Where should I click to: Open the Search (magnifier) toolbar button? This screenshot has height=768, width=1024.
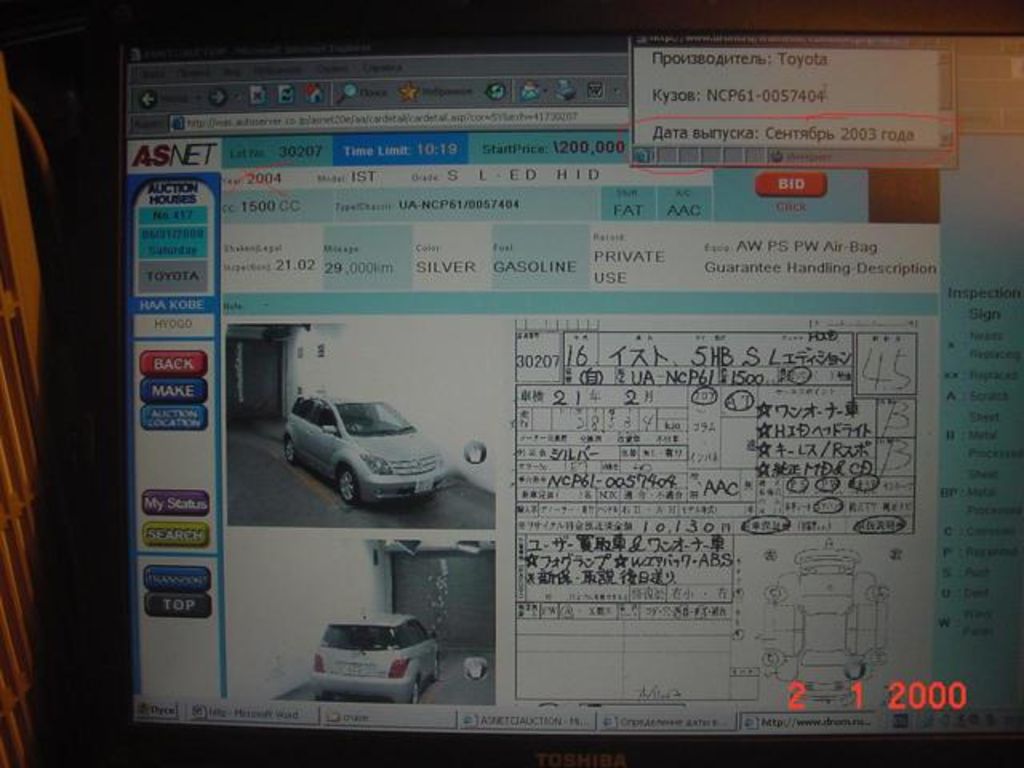click(x=362, y=93)
